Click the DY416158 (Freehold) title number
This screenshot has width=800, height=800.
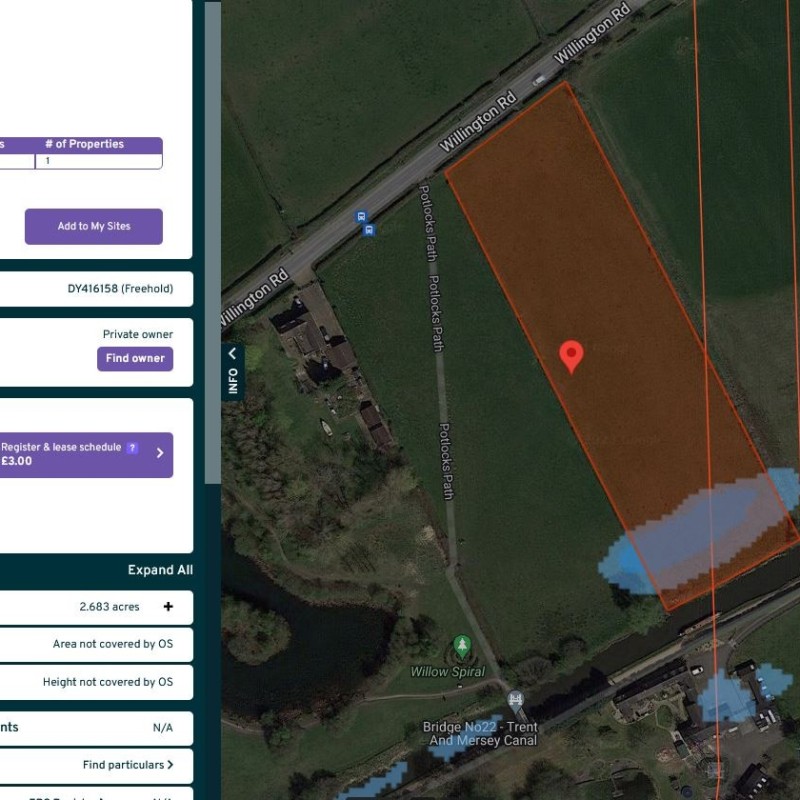120,289
